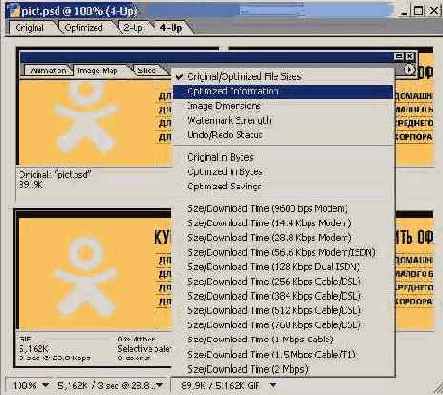Viewport: 443px width, 395px height.
Task: Choose Optimized Information from the menu
Action: click(x=283, y=92)
